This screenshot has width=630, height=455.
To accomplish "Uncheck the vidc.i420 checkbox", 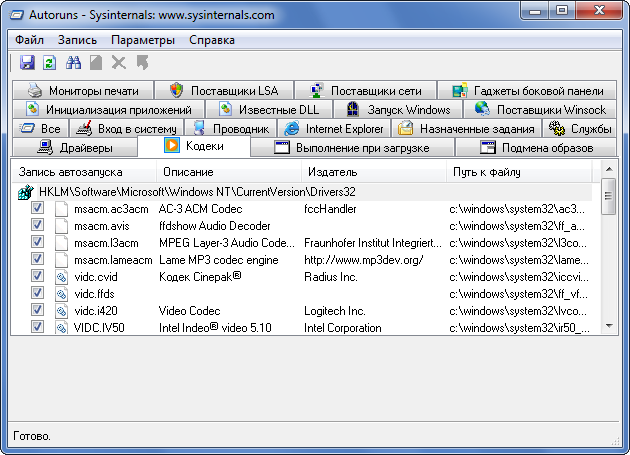I will point(37,309).
